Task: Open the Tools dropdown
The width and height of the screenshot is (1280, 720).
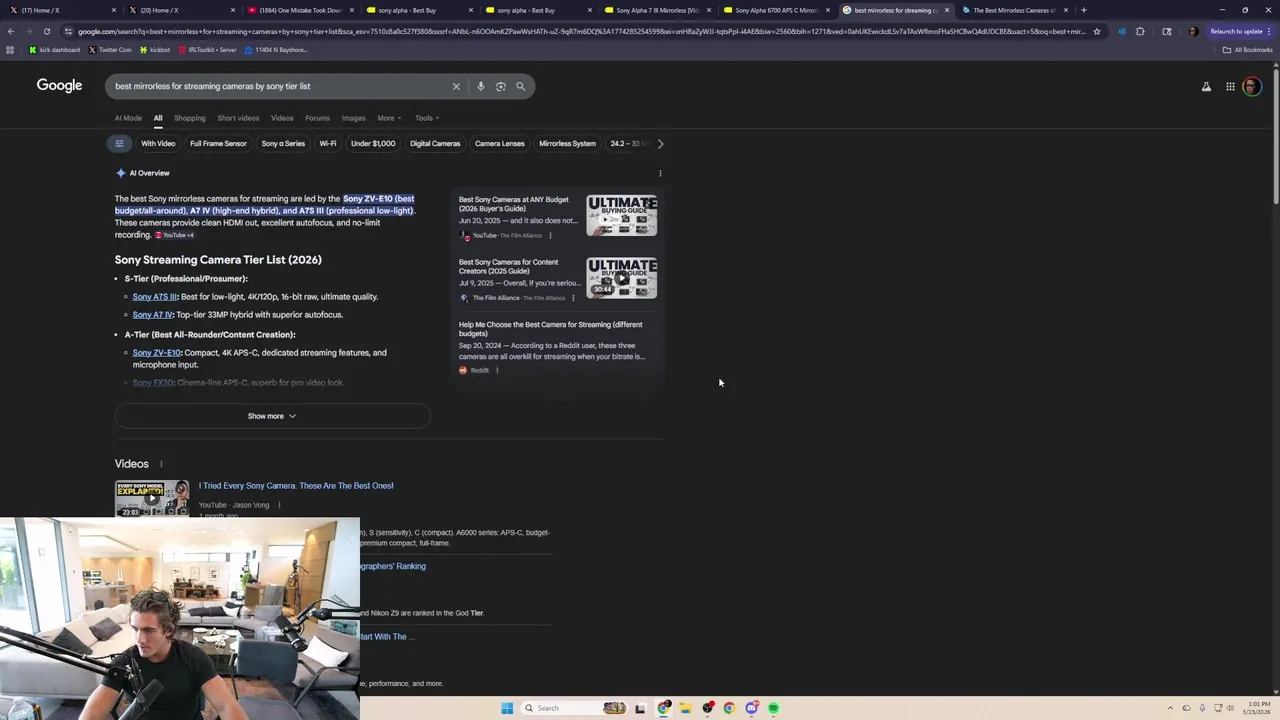Action: [x=427, y=118]
